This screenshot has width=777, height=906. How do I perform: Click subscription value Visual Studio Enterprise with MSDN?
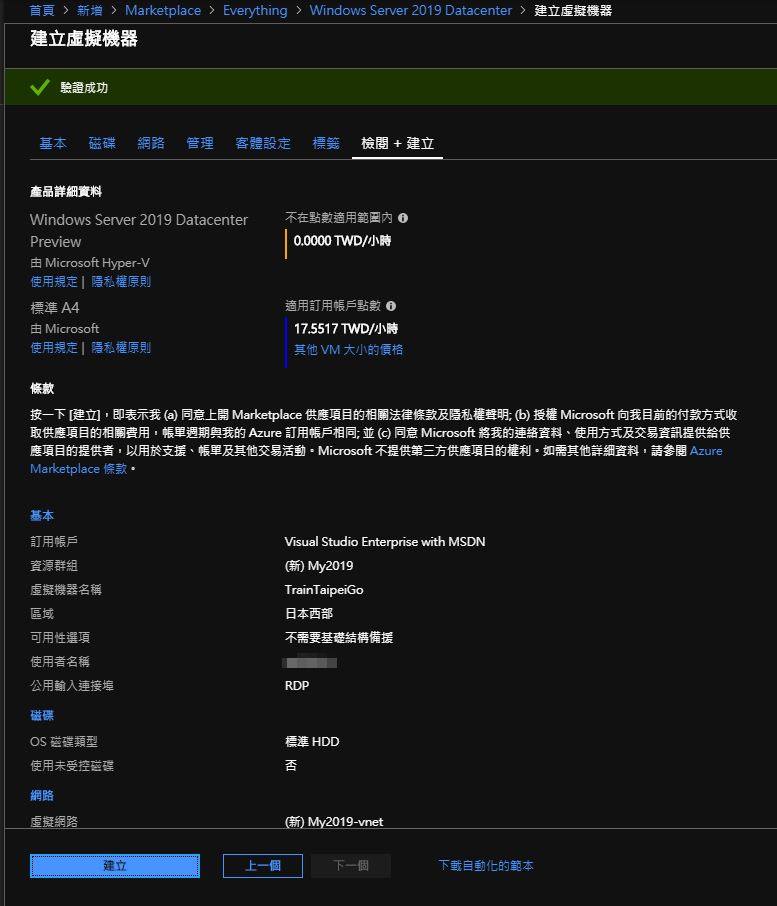point(385,541)
